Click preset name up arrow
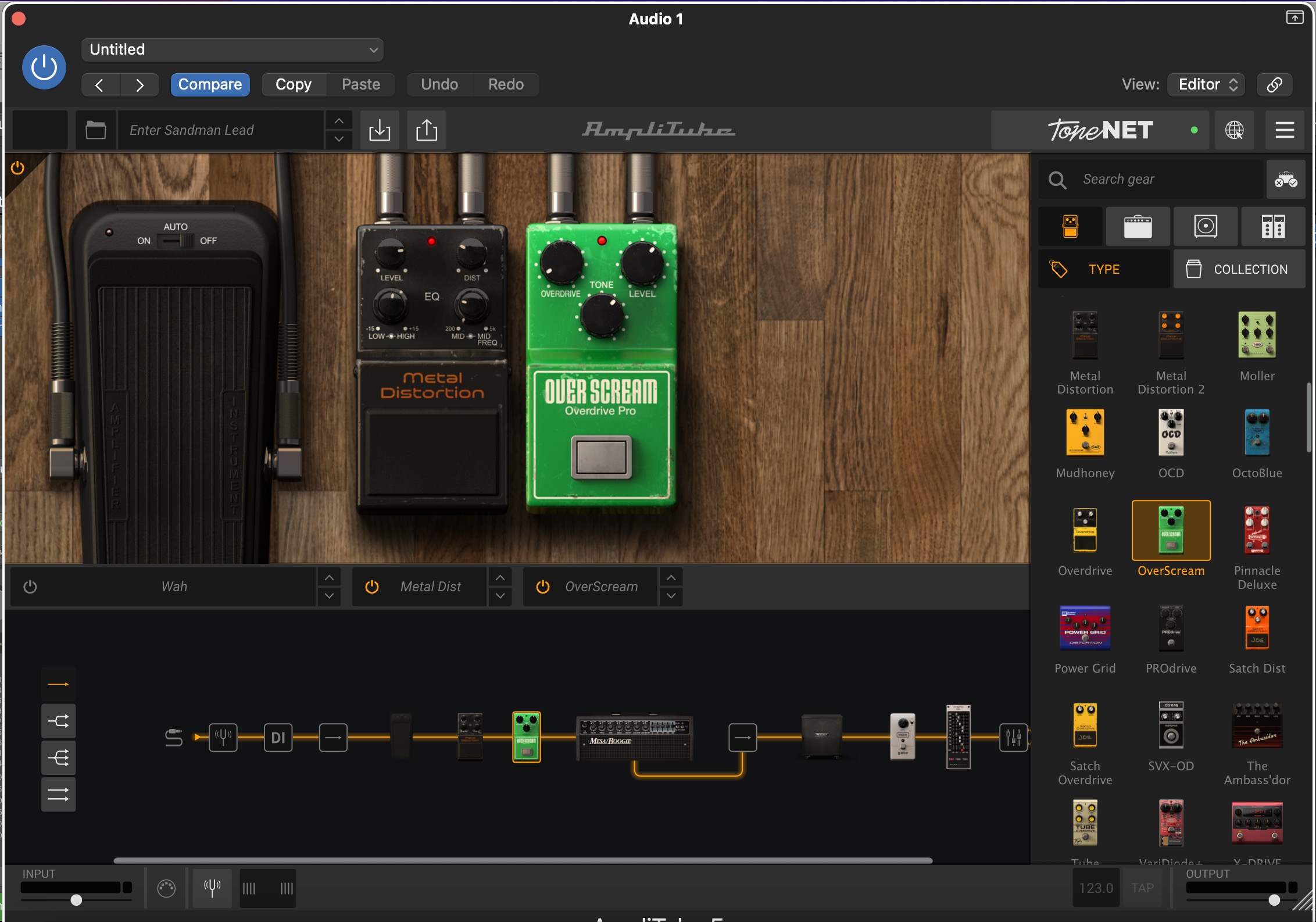 tap(339, 121)
